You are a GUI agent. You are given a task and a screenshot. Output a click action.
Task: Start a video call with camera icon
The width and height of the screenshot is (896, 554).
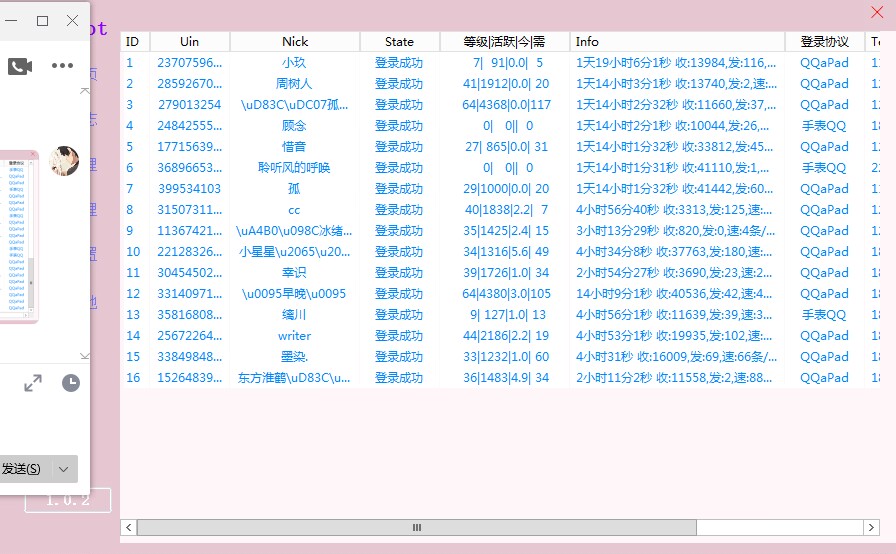(x=20, y=66)
